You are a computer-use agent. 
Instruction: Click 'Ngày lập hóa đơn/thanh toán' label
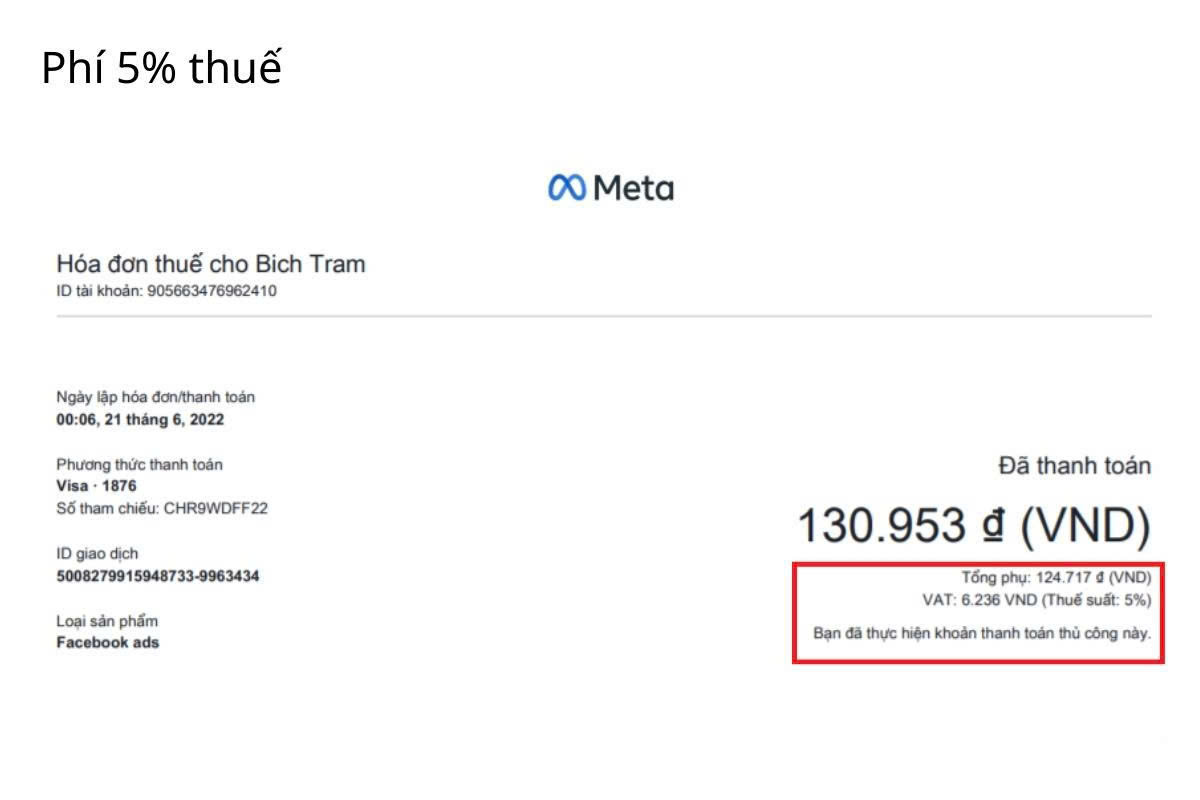click(x=155, y=397)
